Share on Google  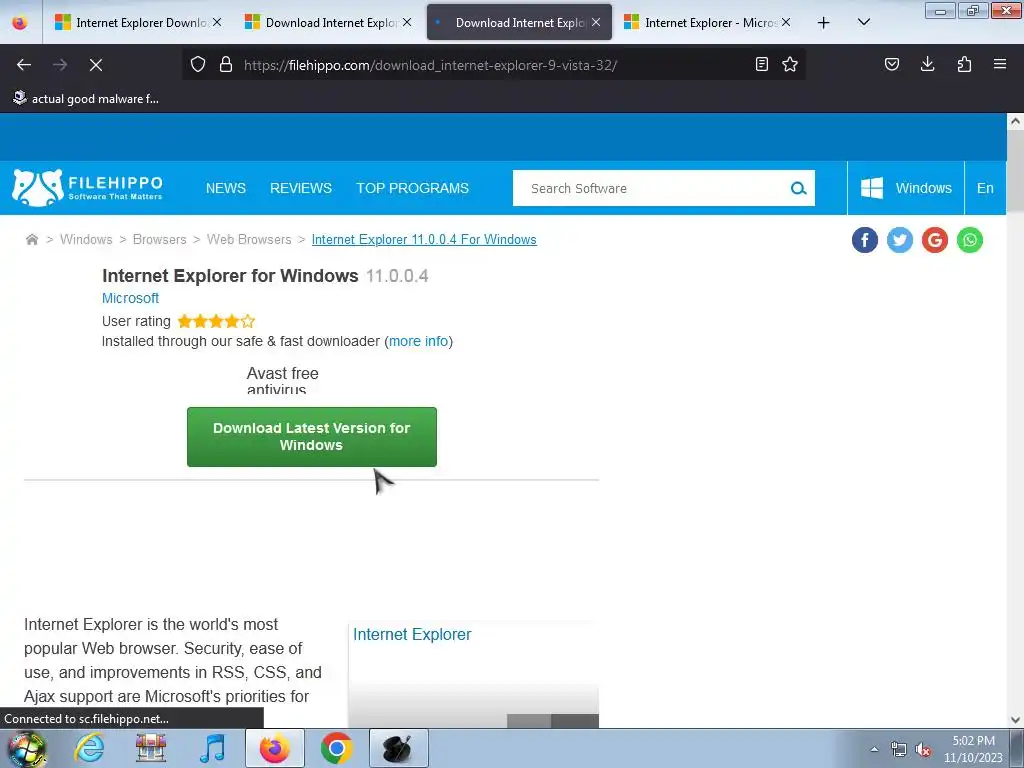(935, 240)
